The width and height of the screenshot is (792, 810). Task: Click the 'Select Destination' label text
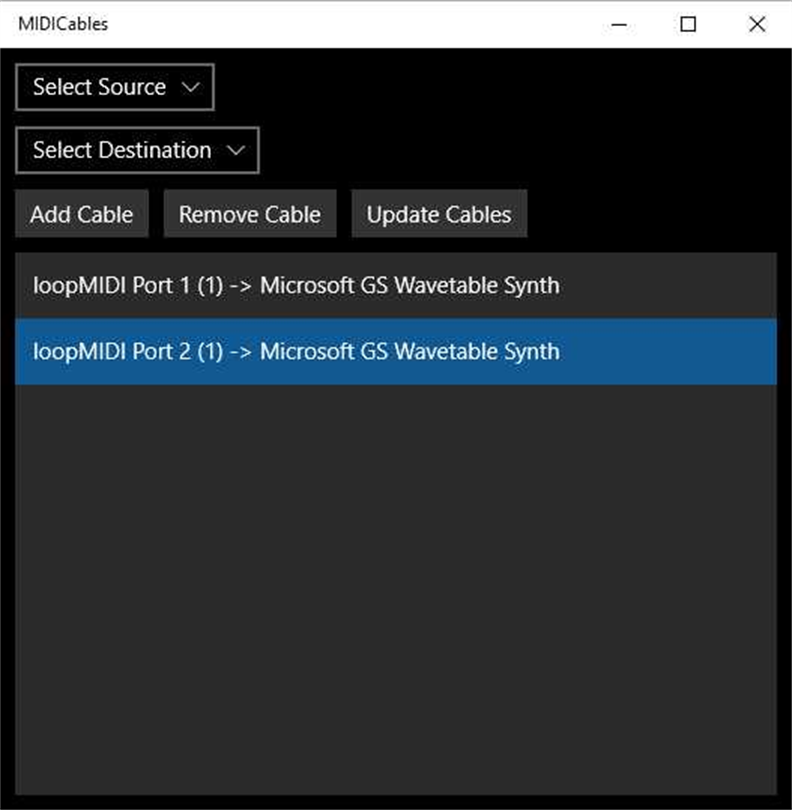[x=122, y=151]
